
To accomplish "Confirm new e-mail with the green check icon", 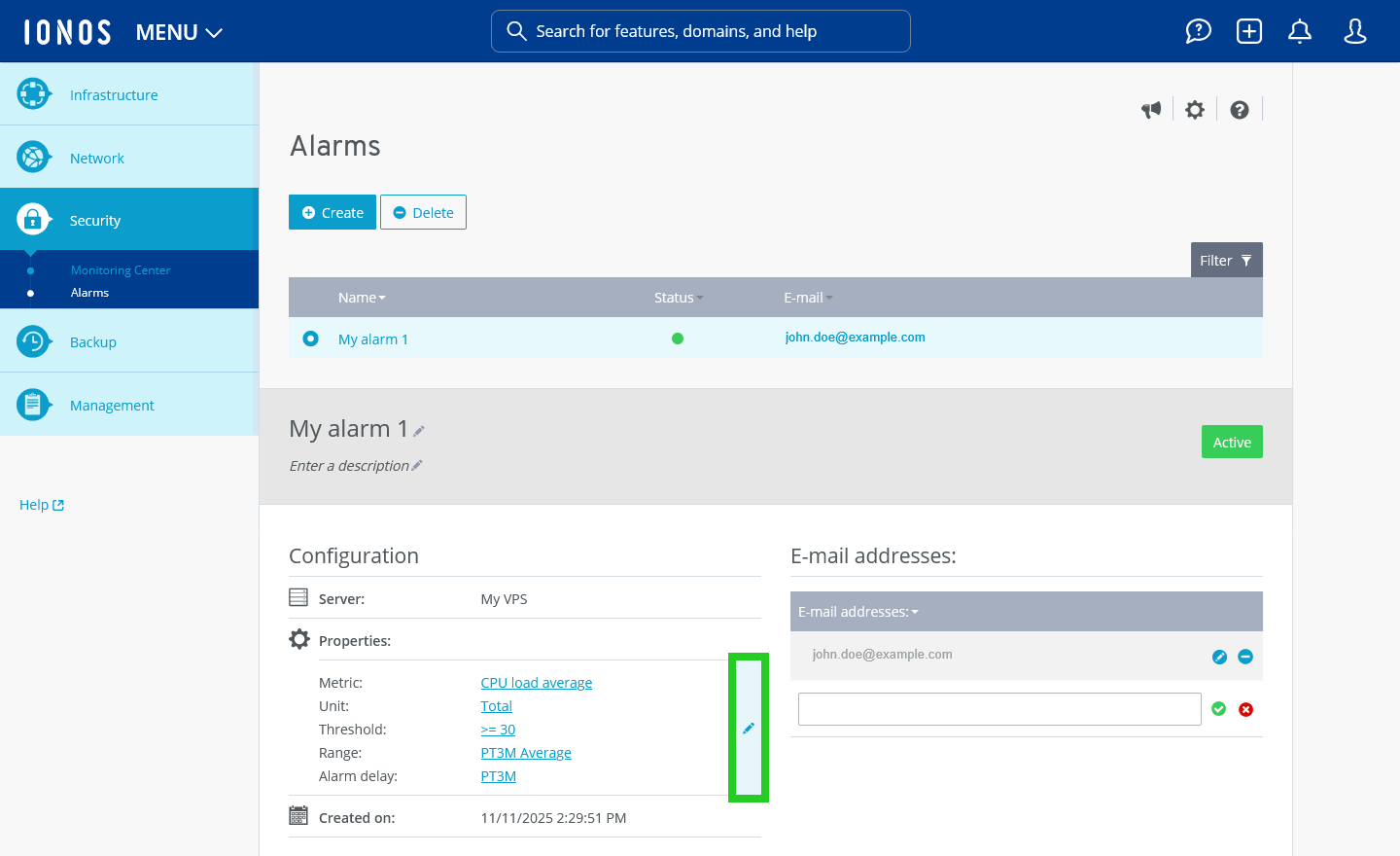I will coord(1218,708).
